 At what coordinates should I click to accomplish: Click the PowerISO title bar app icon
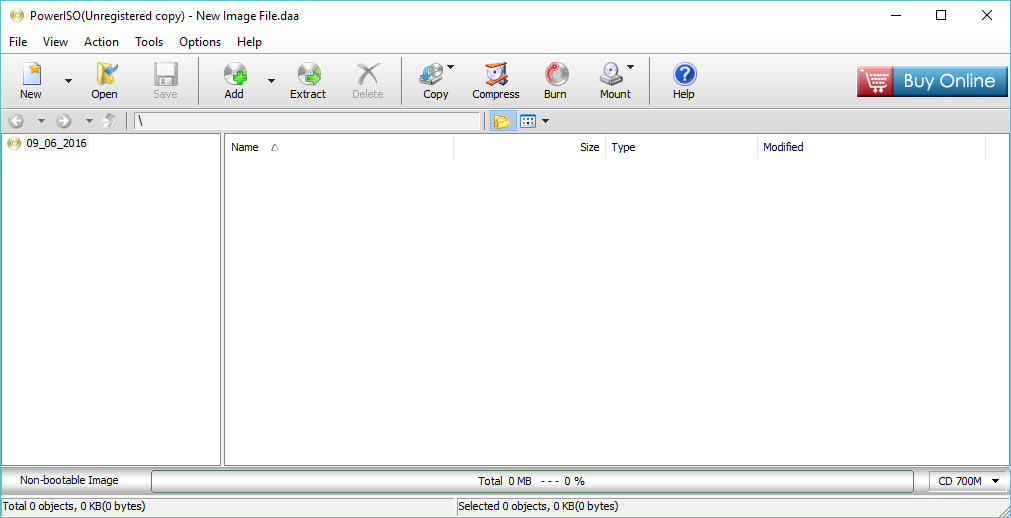[17, 15]
